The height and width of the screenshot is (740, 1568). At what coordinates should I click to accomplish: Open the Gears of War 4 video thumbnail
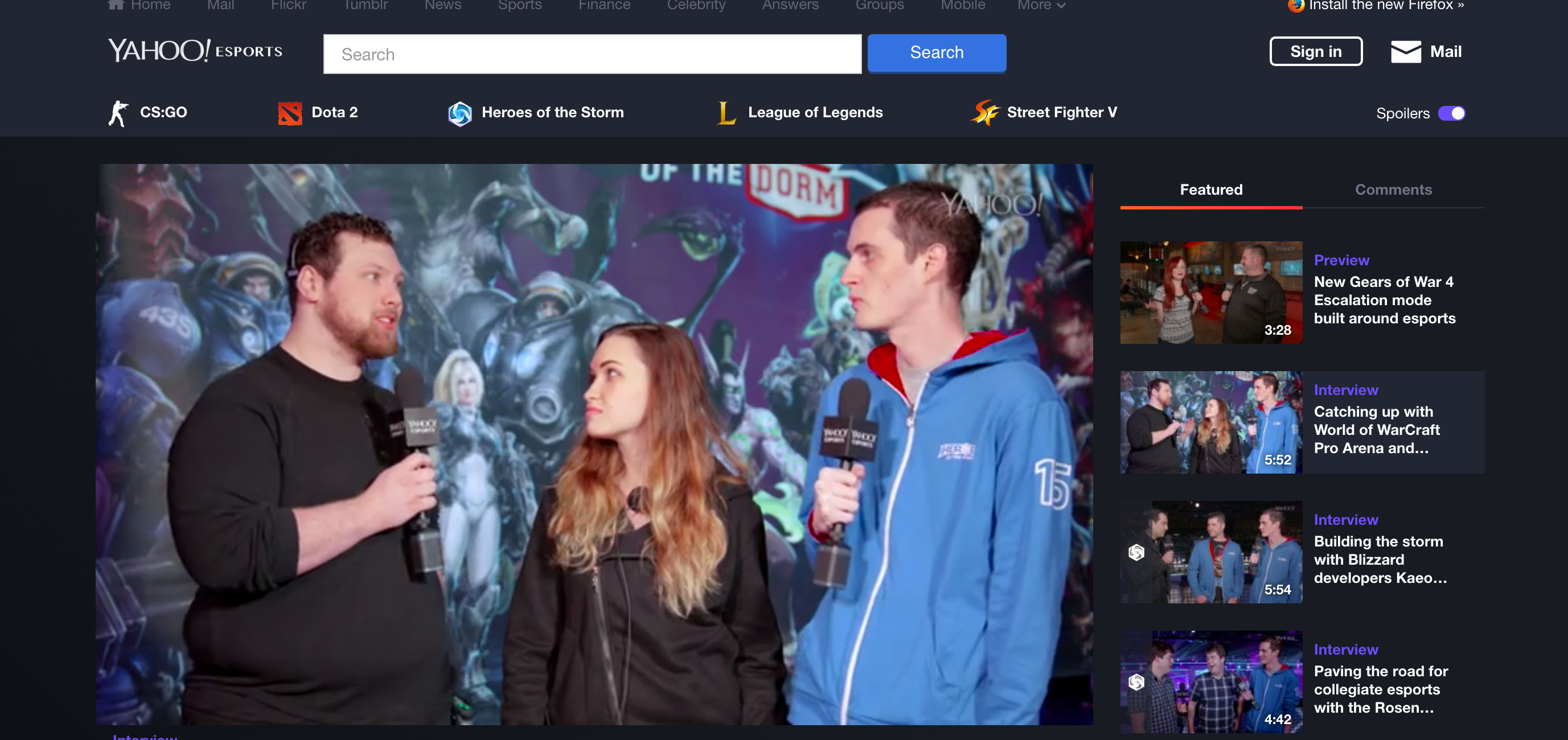point(1210,293)
